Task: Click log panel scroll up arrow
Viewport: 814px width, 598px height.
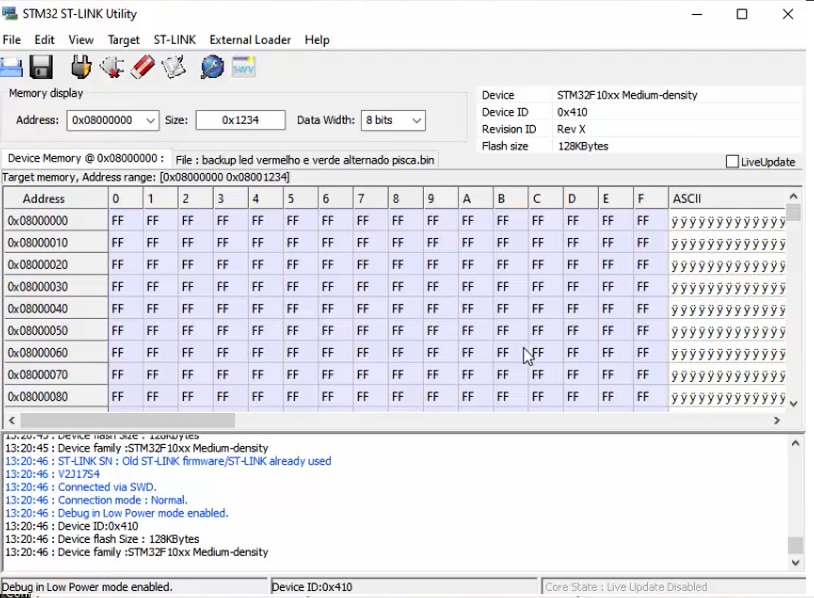Action: [795, 443]
